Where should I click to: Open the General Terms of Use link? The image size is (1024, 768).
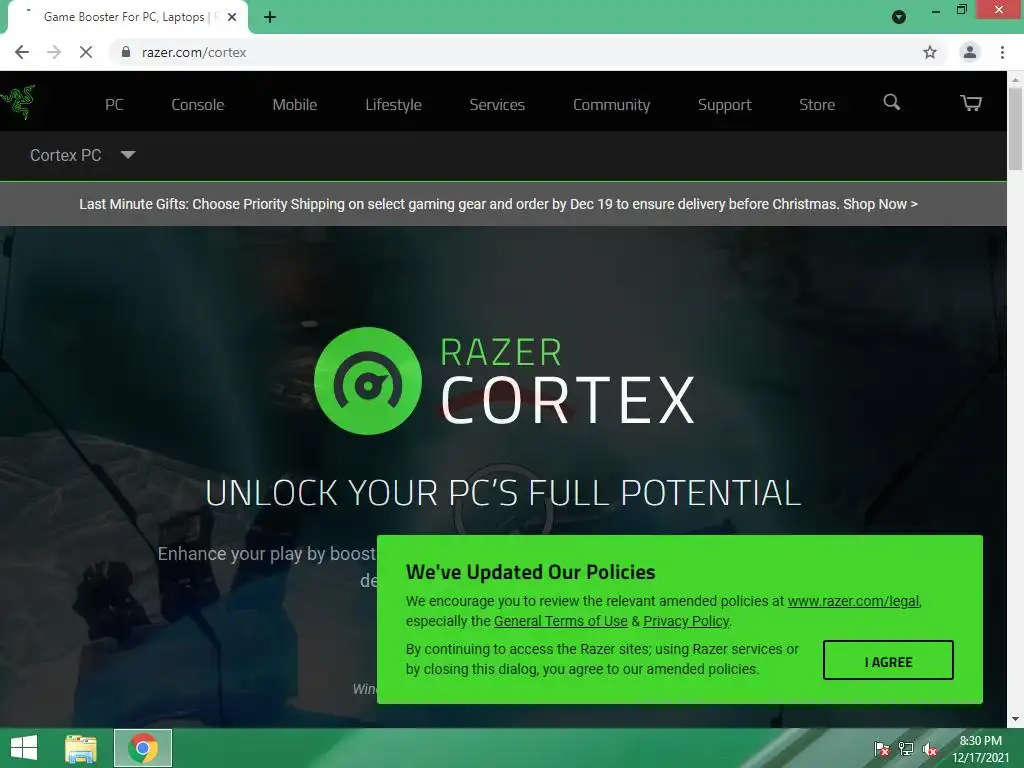tap(560, 621)
